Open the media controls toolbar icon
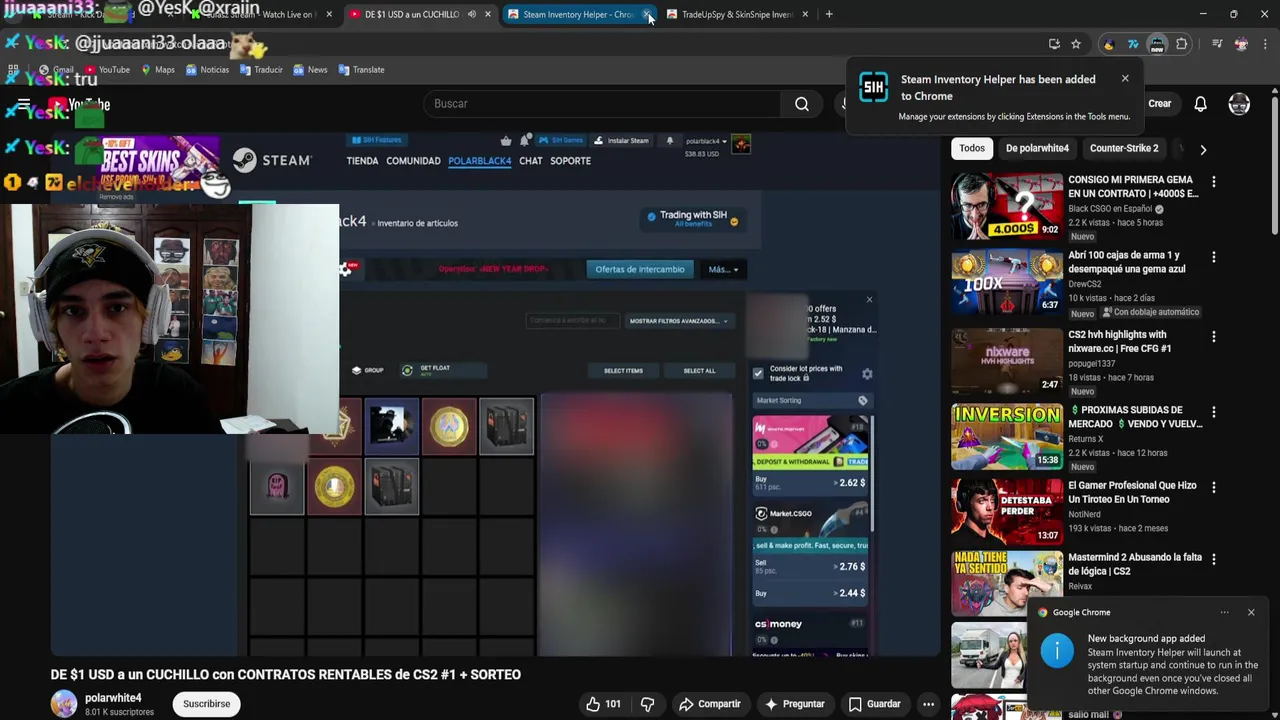 (1217, 44)
